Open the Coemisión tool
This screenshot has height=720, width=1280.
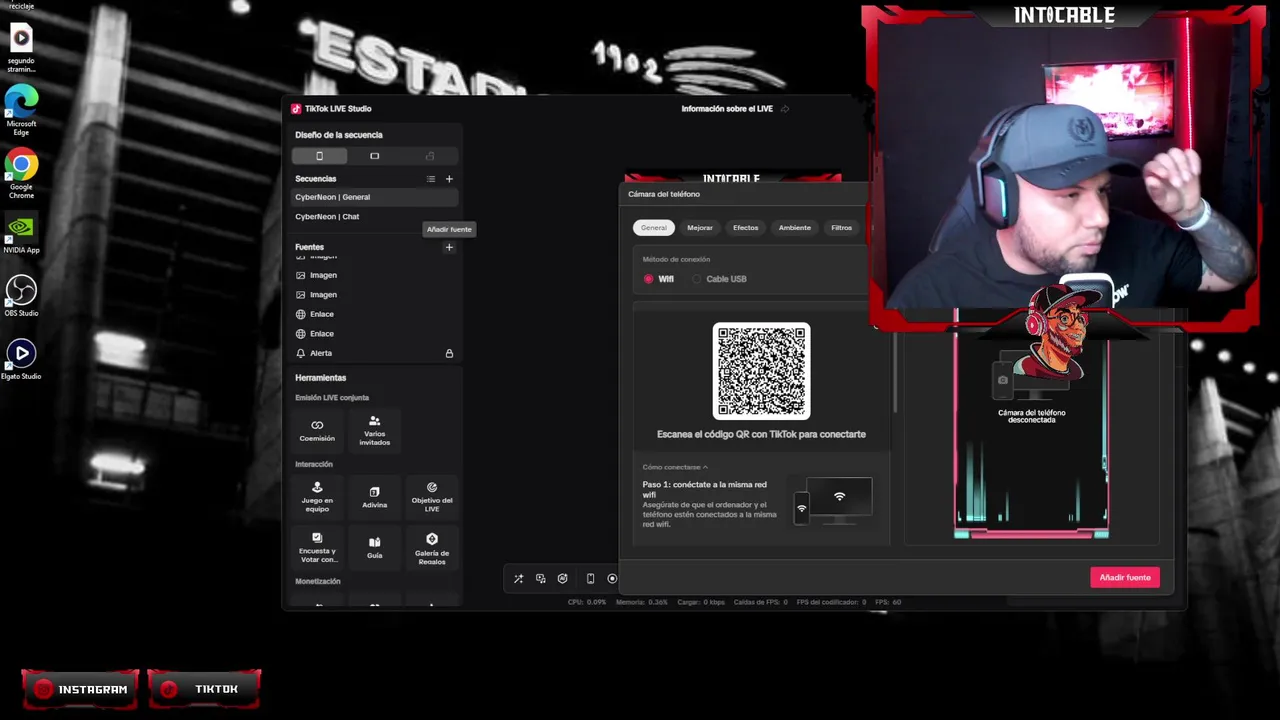coord(317,431)
